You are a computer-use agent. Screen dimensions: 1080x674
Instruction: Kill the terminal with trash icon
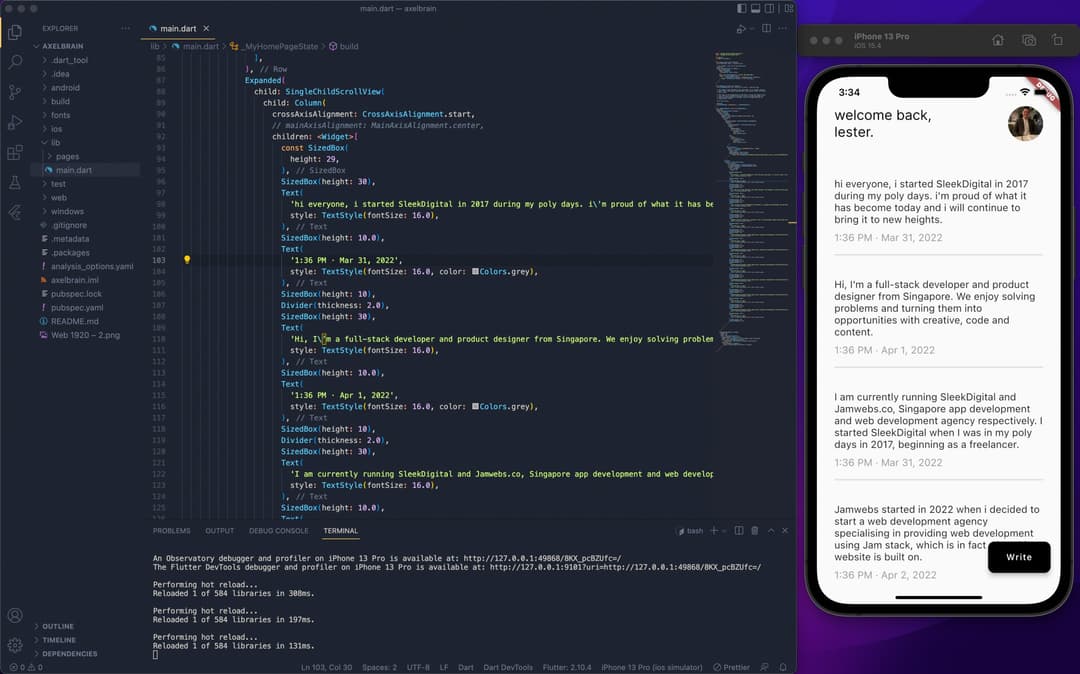755,531
